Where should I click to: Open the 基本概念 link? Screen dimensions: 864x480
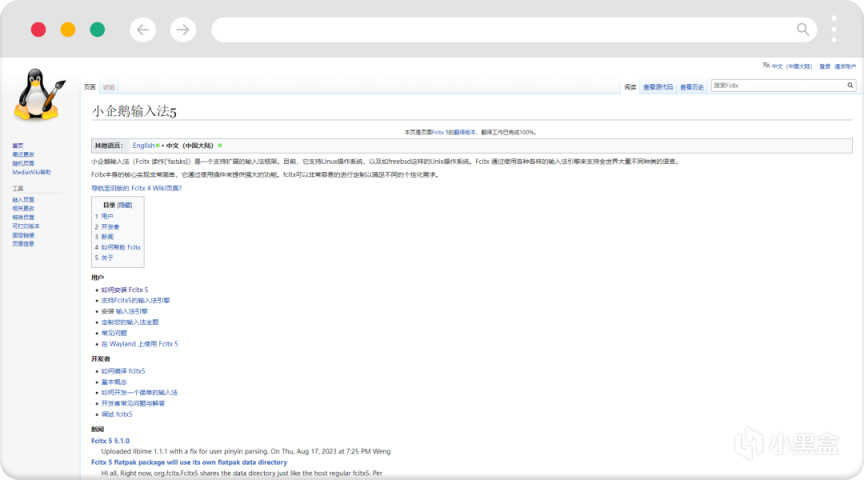coord(114,382)
